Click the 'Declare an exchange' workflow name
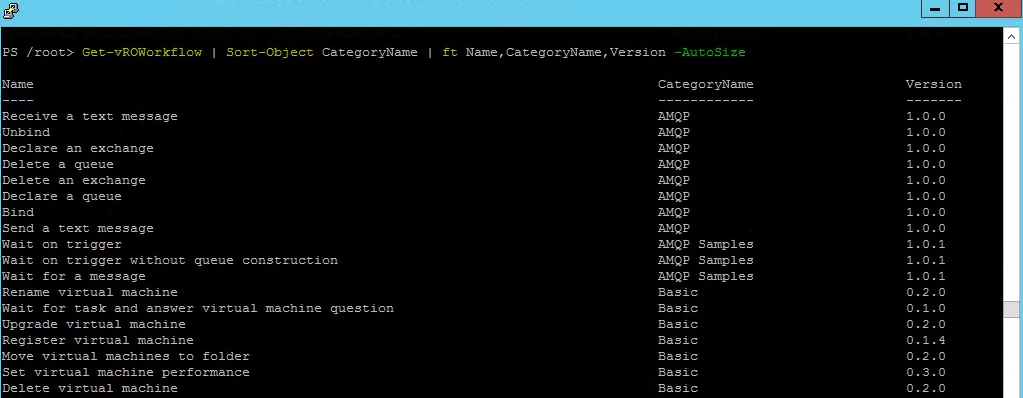This screenshot has height=398, width=1023. tap(78, 148)
